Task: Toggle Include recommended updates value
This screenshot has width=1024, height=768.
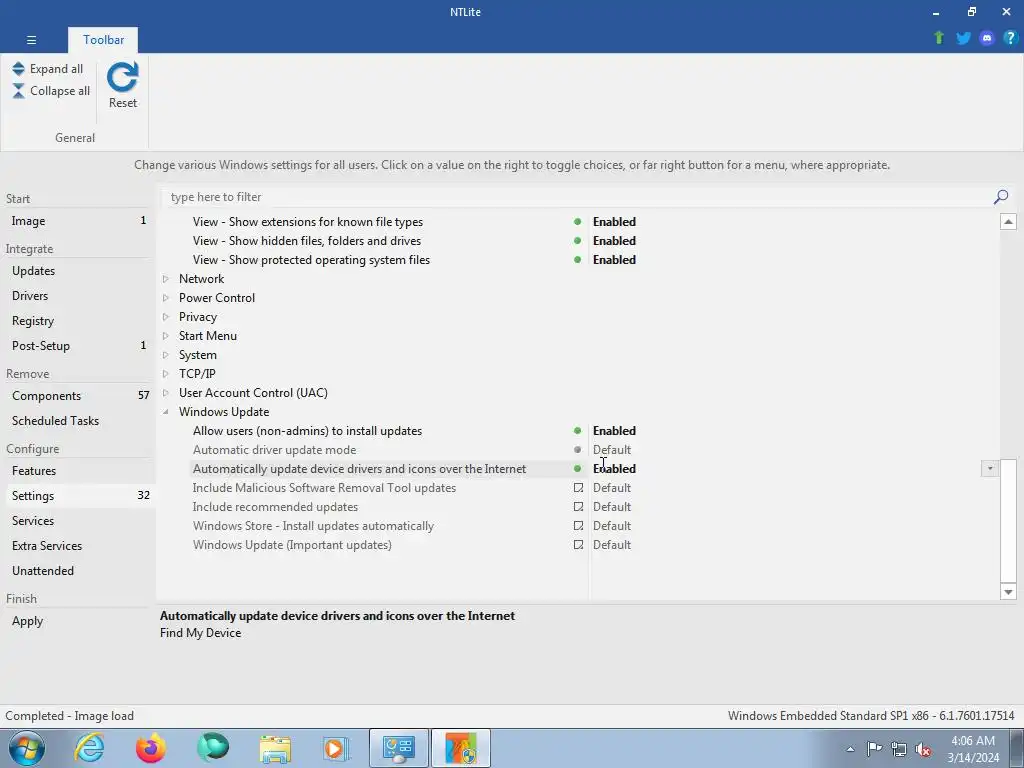Action: 611,507
